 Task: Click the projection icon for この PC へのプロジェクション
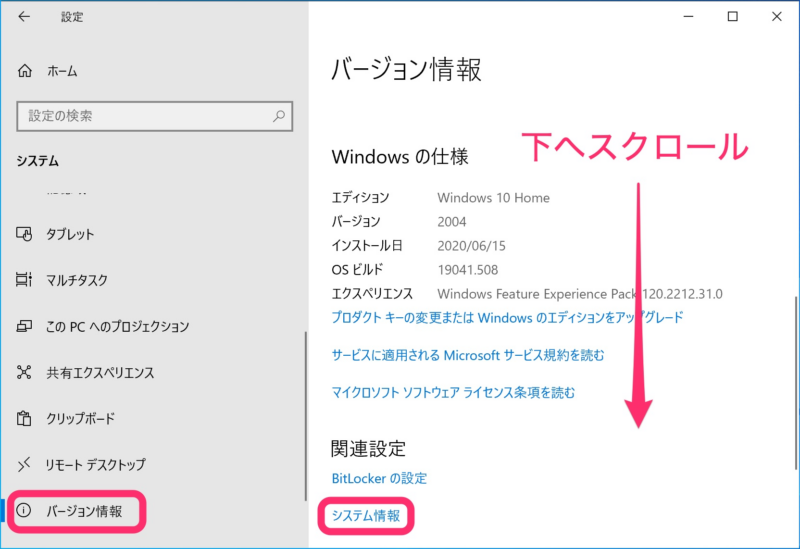pyautogui.click(x=24, y=326)
